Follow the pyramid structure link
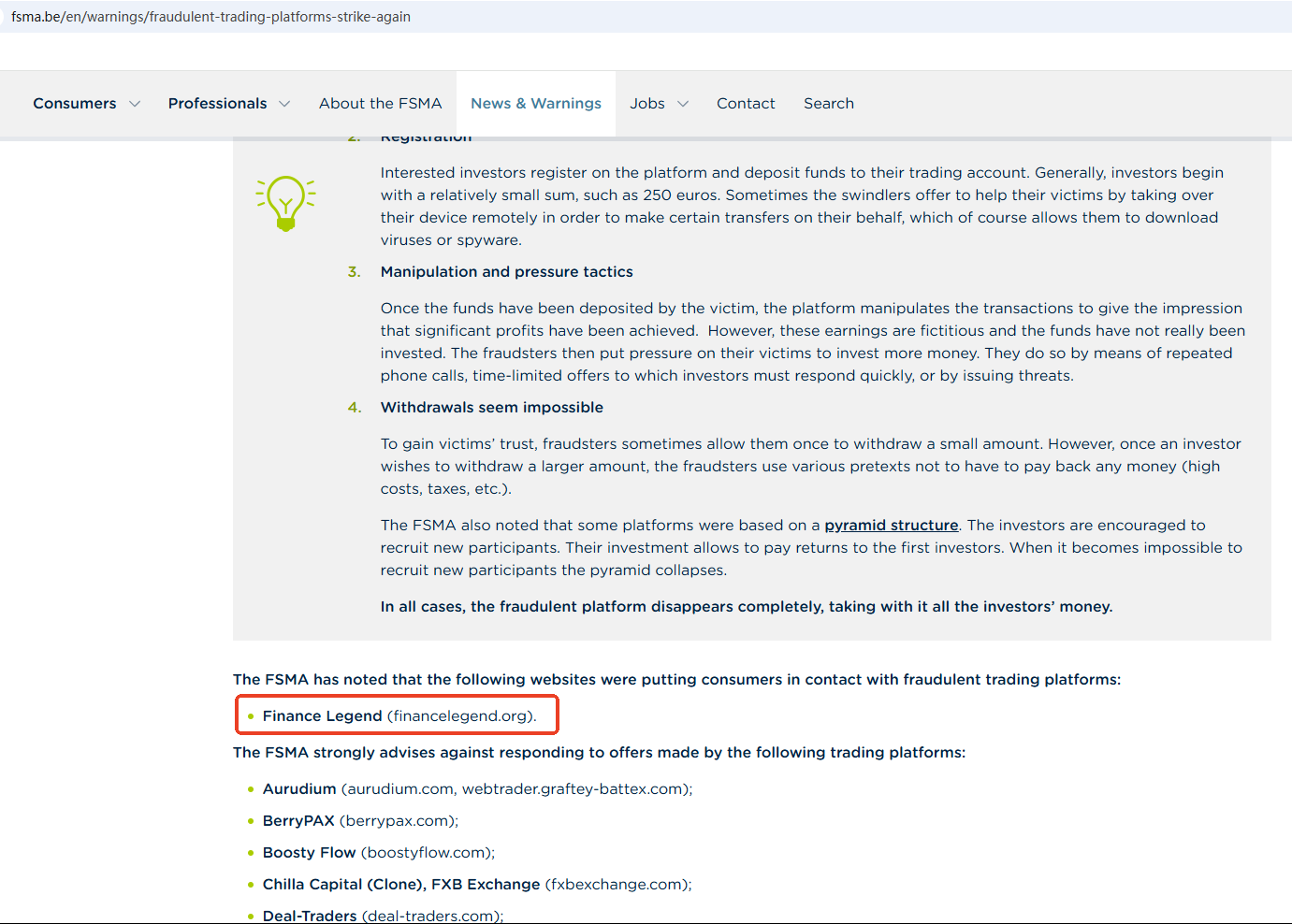The width and height of the screenshot is (1292, 924). (892, 526)
